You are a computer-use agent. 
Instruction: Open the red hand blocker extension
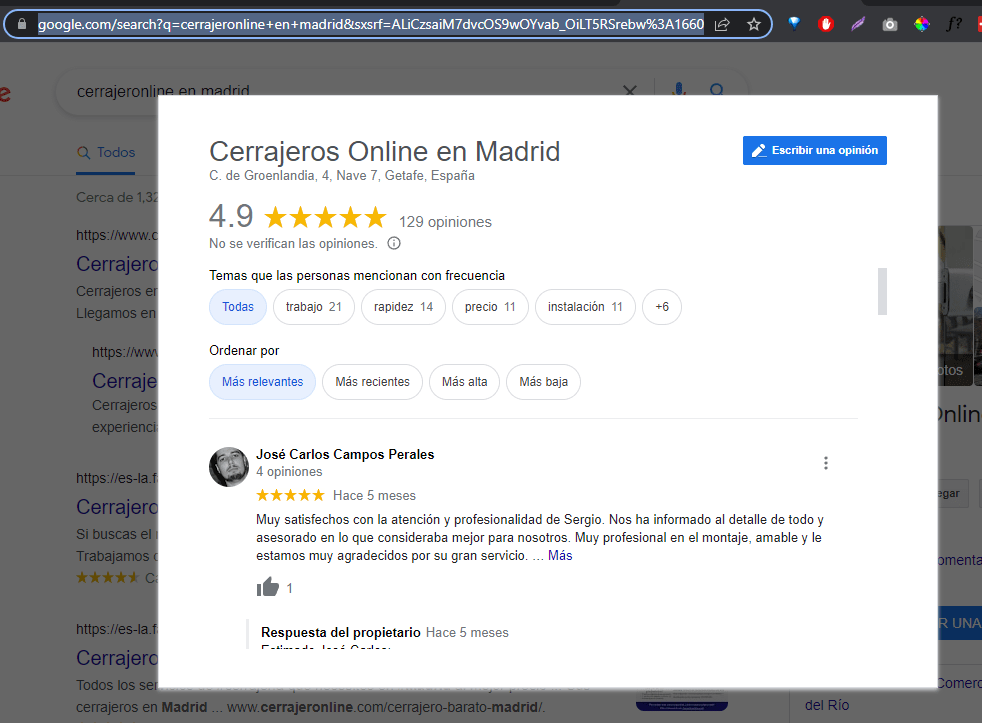(x=826, y=24)
